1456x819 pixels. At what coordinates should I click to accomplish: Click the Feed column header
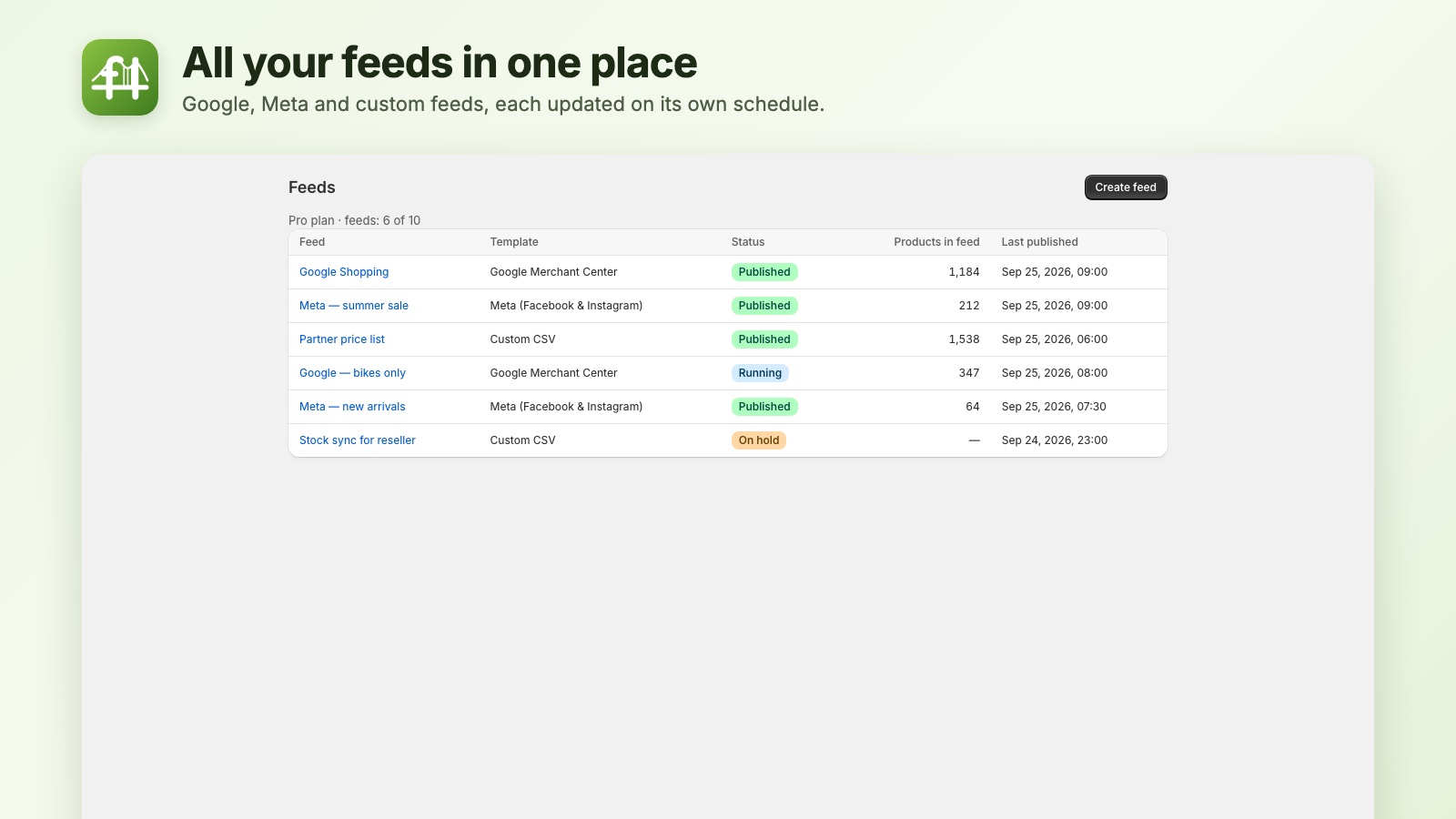(312, 242)
